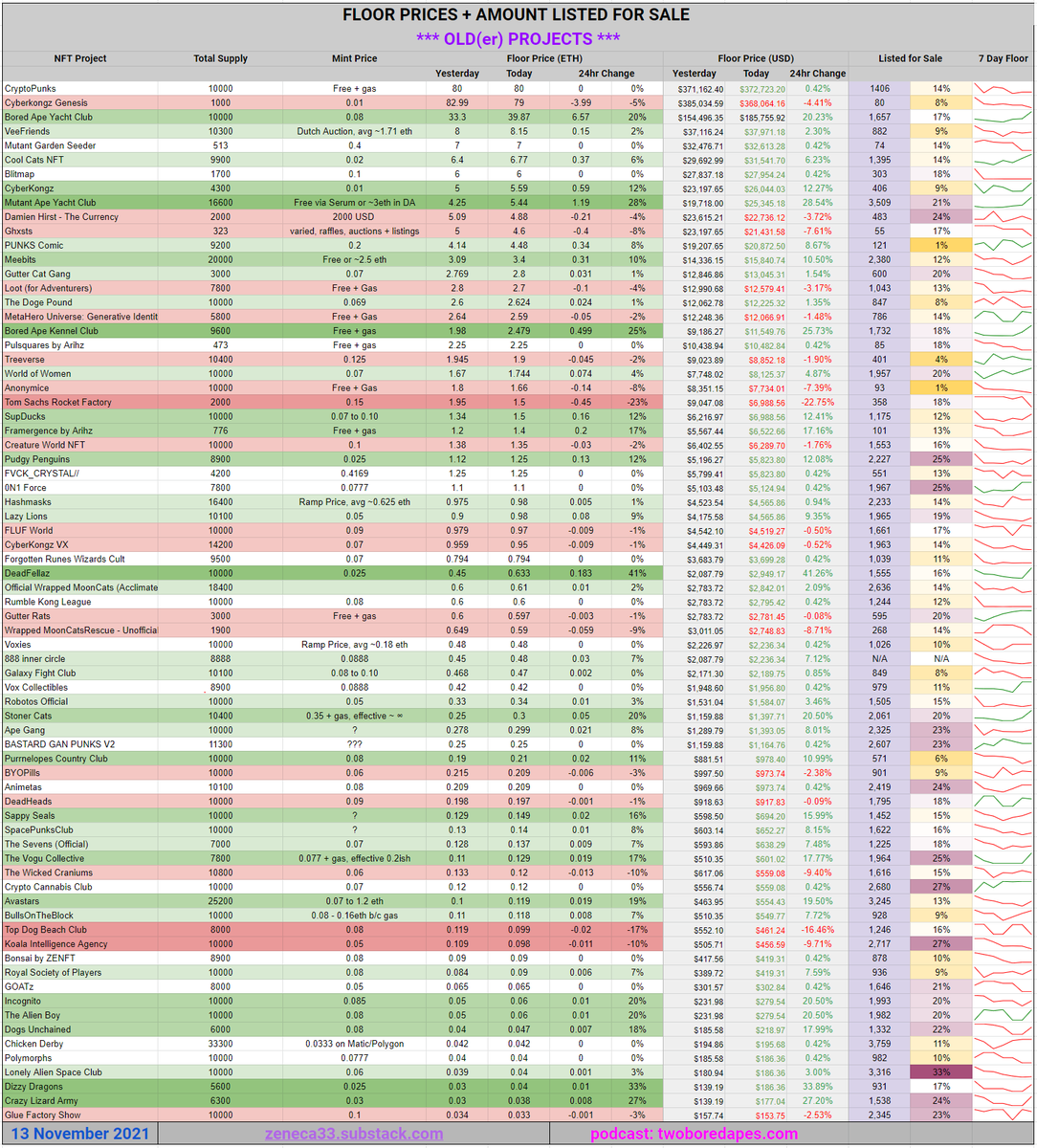Click Lonely Alien Space Club cell
Image resolution: width=1037 pixels, height=1148 pixels.
click(x=54, y=1072)
